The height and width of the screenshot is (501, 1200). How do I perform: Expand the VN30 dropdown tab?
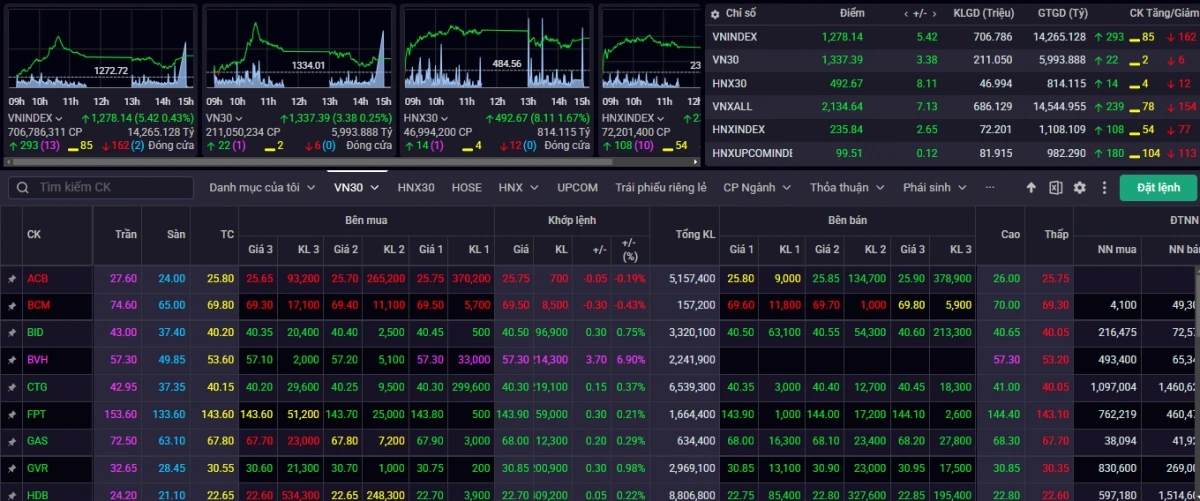(x=357, y=187)
